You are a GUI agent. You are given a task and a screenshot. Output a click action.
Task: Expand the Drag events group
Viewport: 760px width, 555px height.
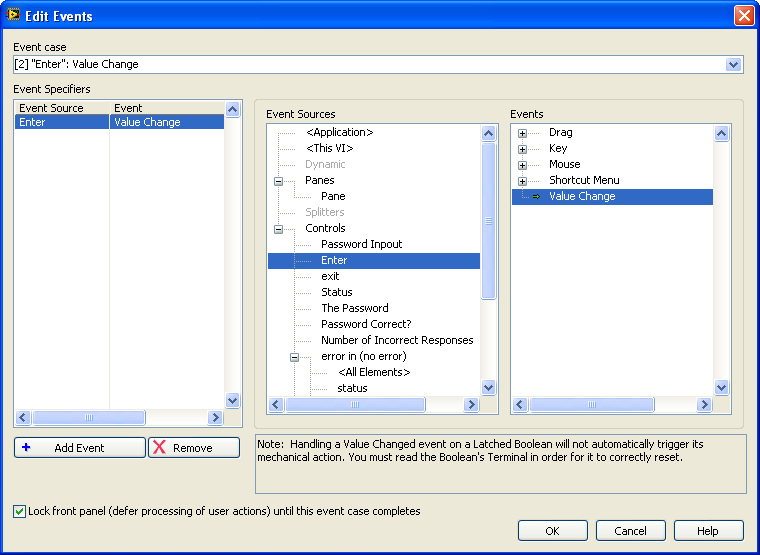[x=522, y=133]
